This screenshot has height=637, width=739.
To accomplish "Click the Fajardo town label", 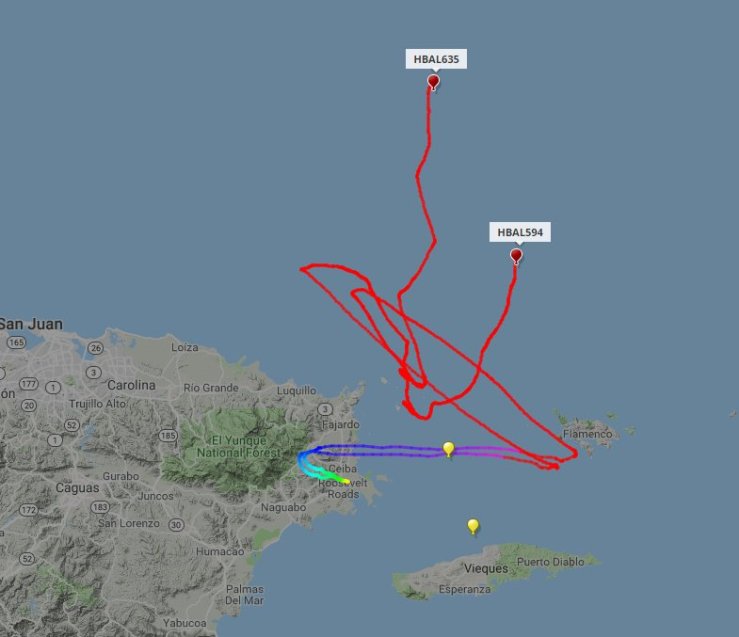I will (341, 425).
